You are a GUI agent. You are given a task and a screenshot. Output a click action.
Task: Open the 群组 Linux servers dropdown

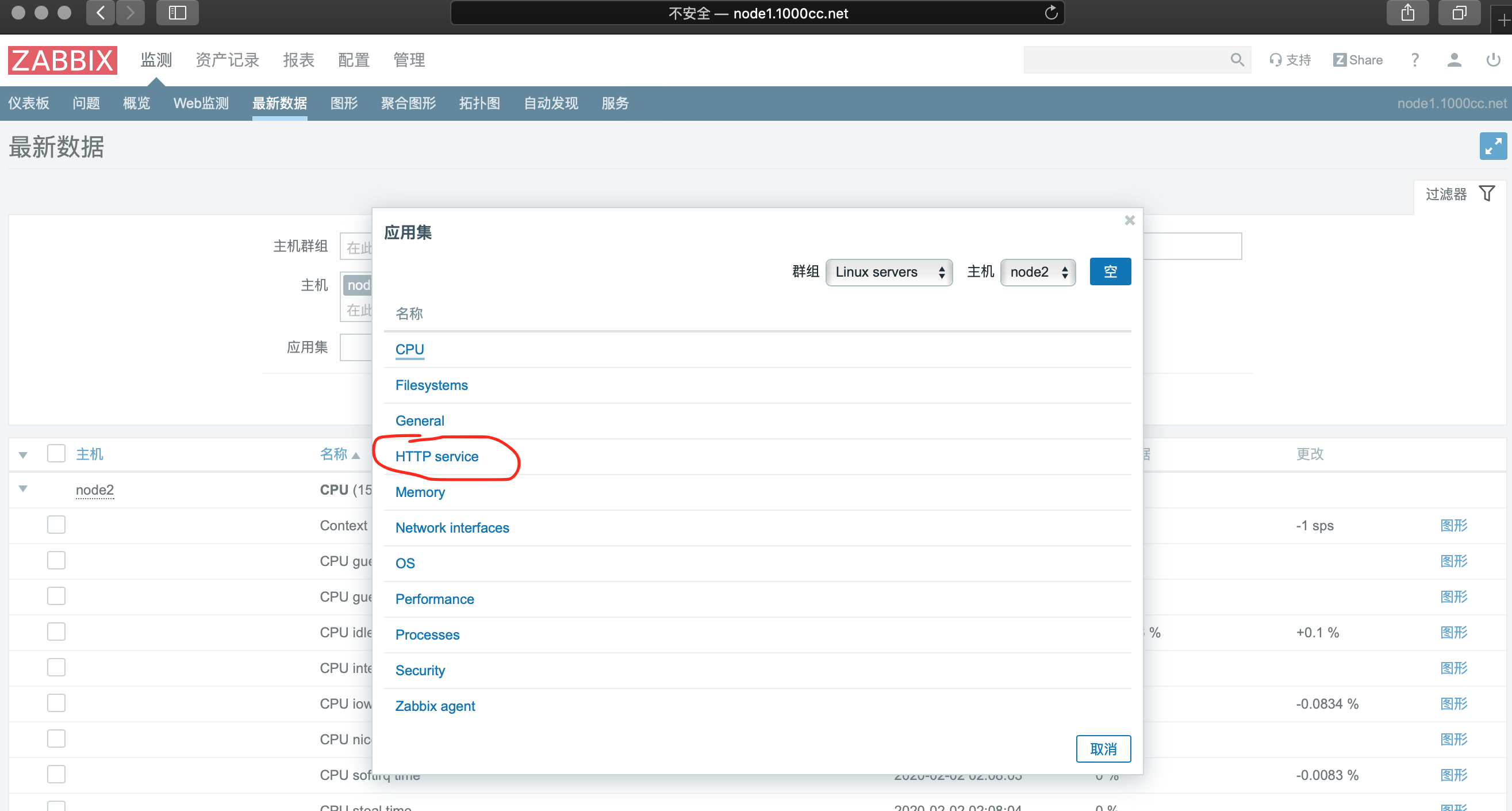(x=889, y=272)
